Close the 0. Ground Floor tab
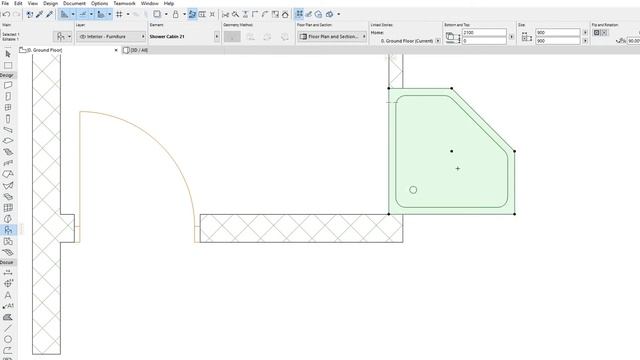 coord(116,50)
